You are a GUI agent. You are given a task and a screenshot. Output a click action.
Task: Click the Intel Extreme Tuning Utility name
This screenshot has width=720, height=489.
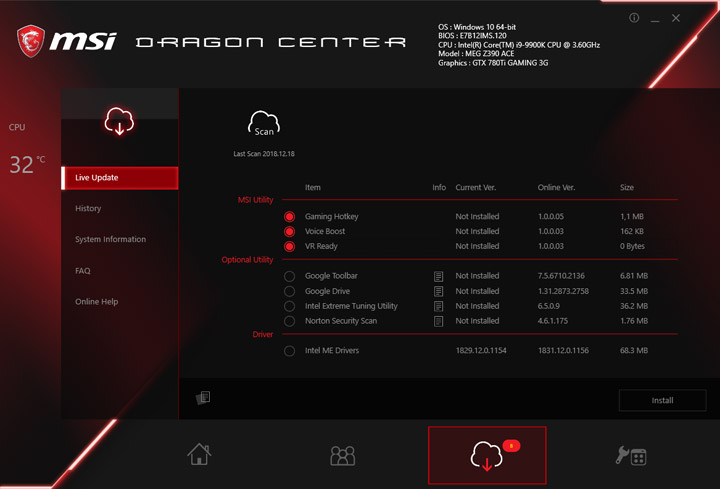point(351,306)
